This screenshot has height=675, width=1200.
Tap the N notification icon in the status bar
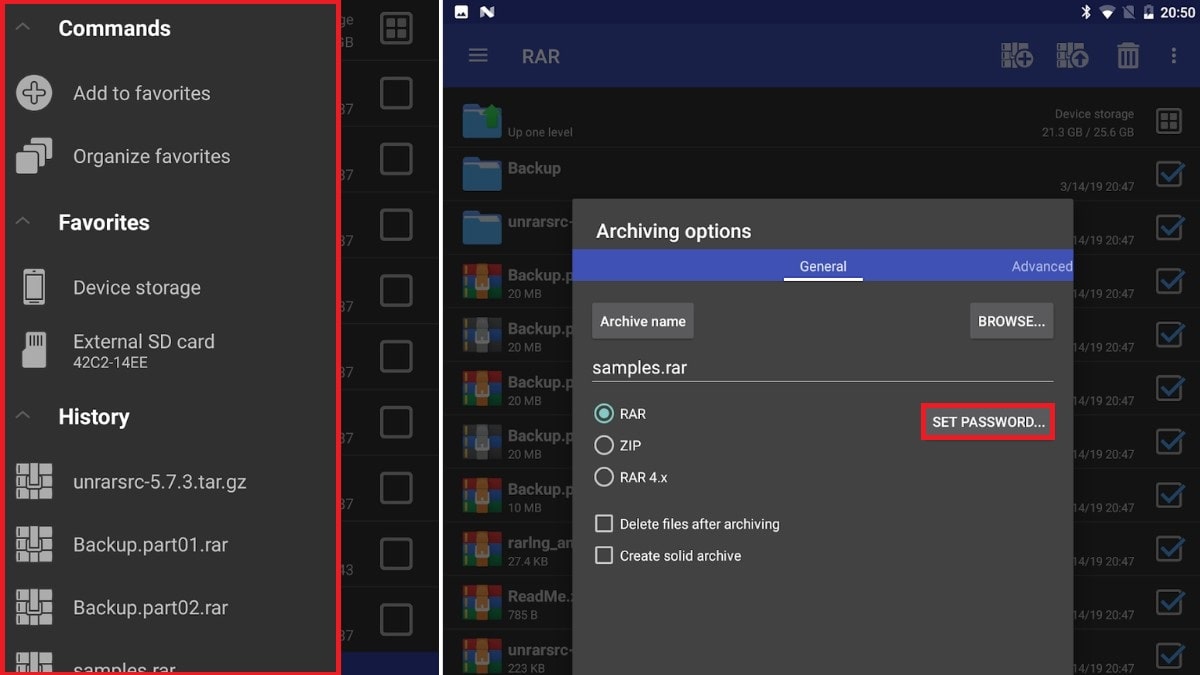(487, 12)
